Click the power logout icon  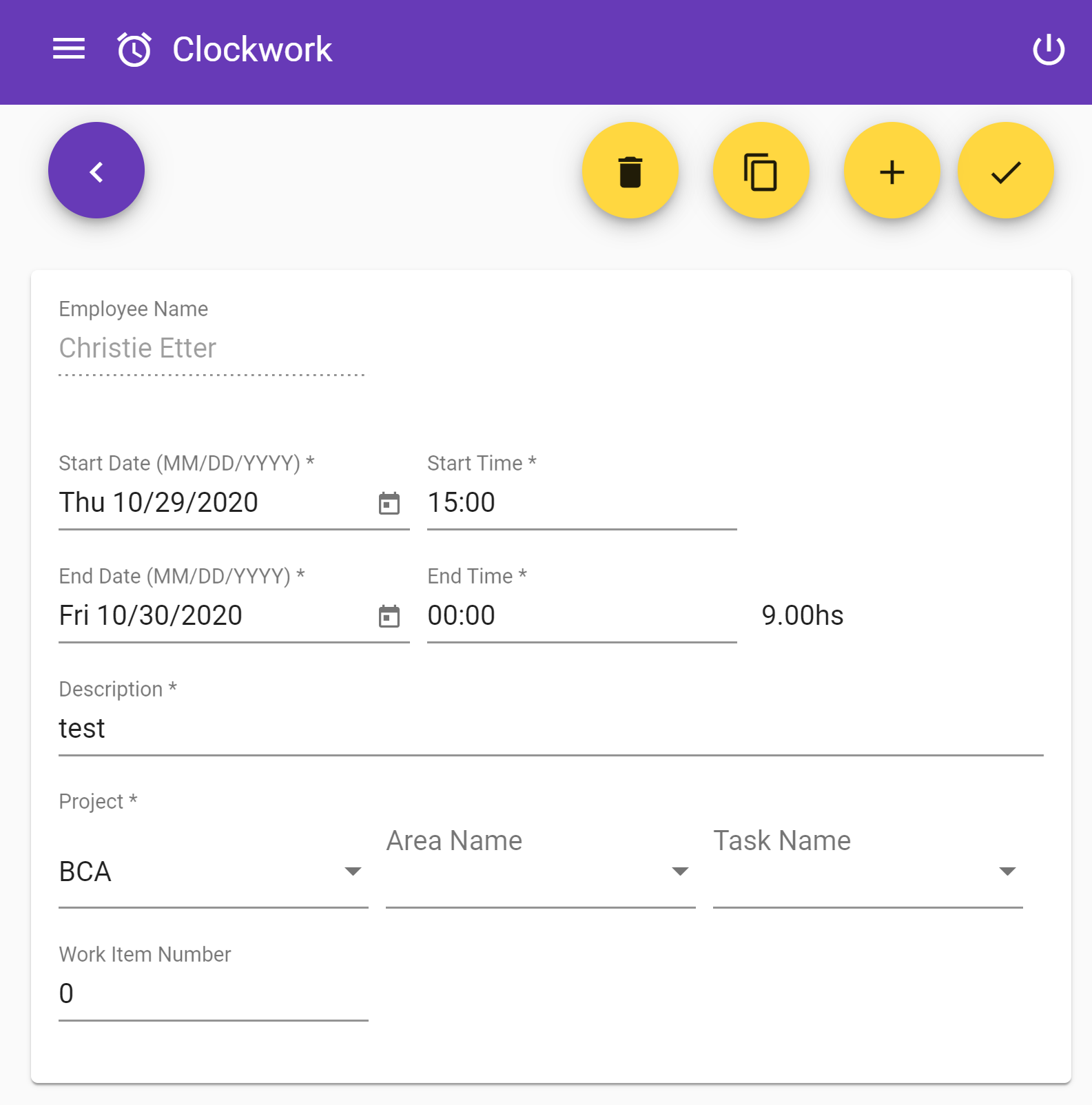[1049, 50]
